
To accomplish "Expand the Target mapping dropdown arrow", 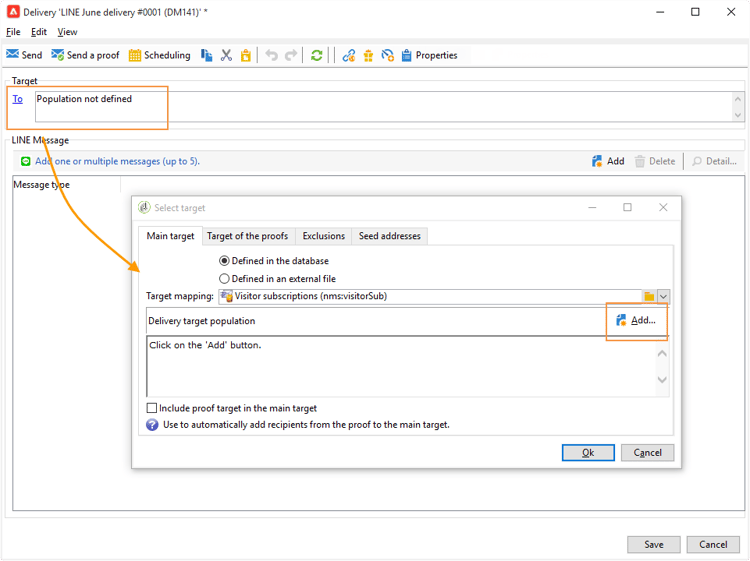I will click(663, 297).
